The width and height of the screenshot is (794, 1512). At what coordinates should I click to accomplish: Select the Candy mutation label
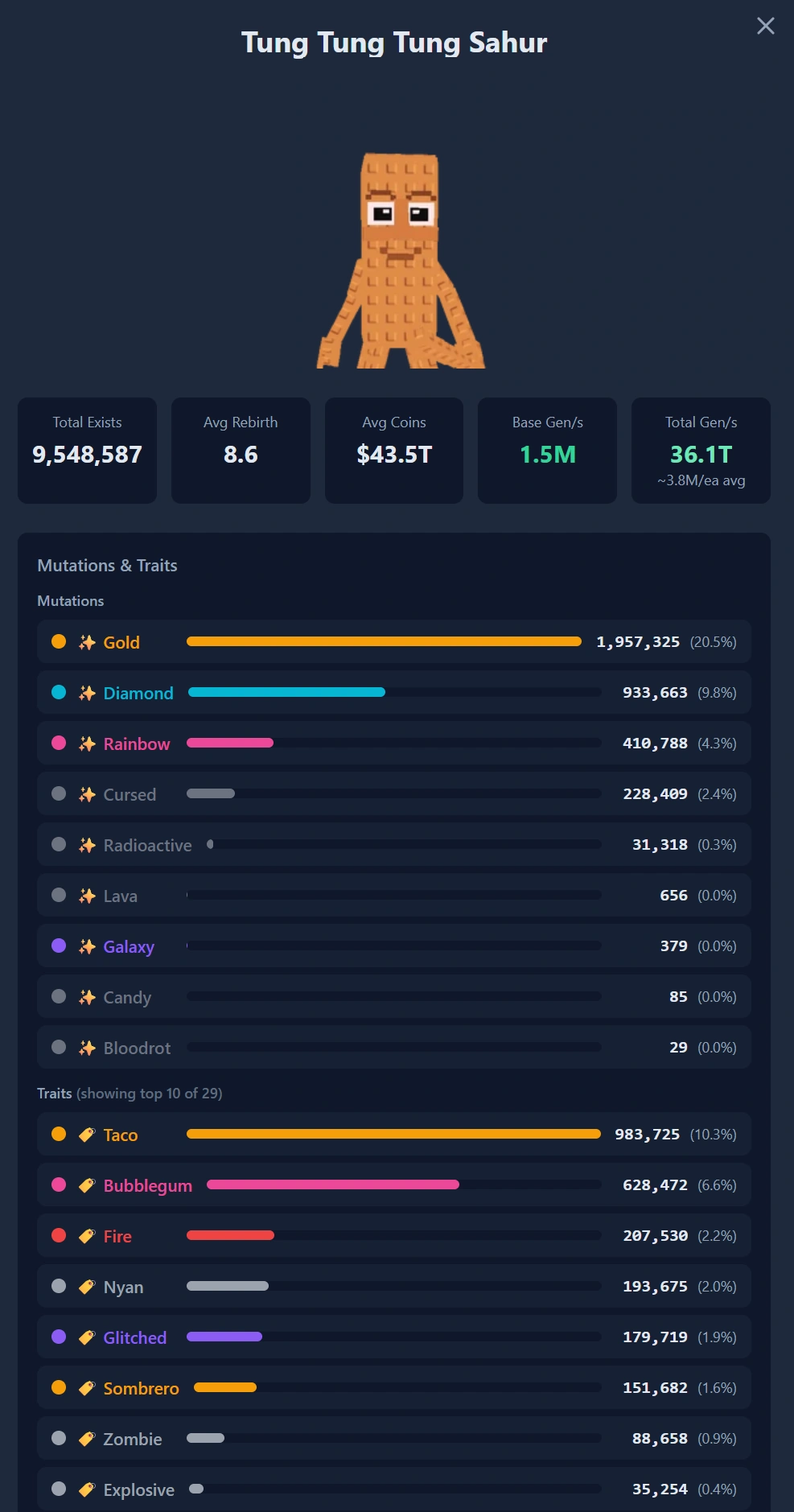pyautogui.click(x=127, y=997)
